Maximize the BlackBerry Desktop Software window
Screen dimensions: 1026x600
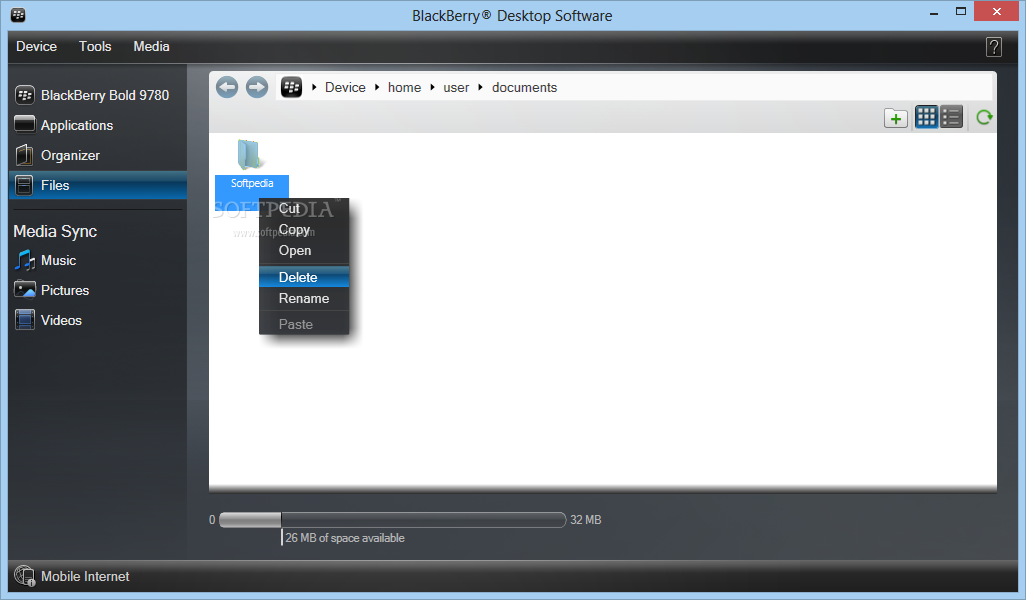(x=961, y=12)
